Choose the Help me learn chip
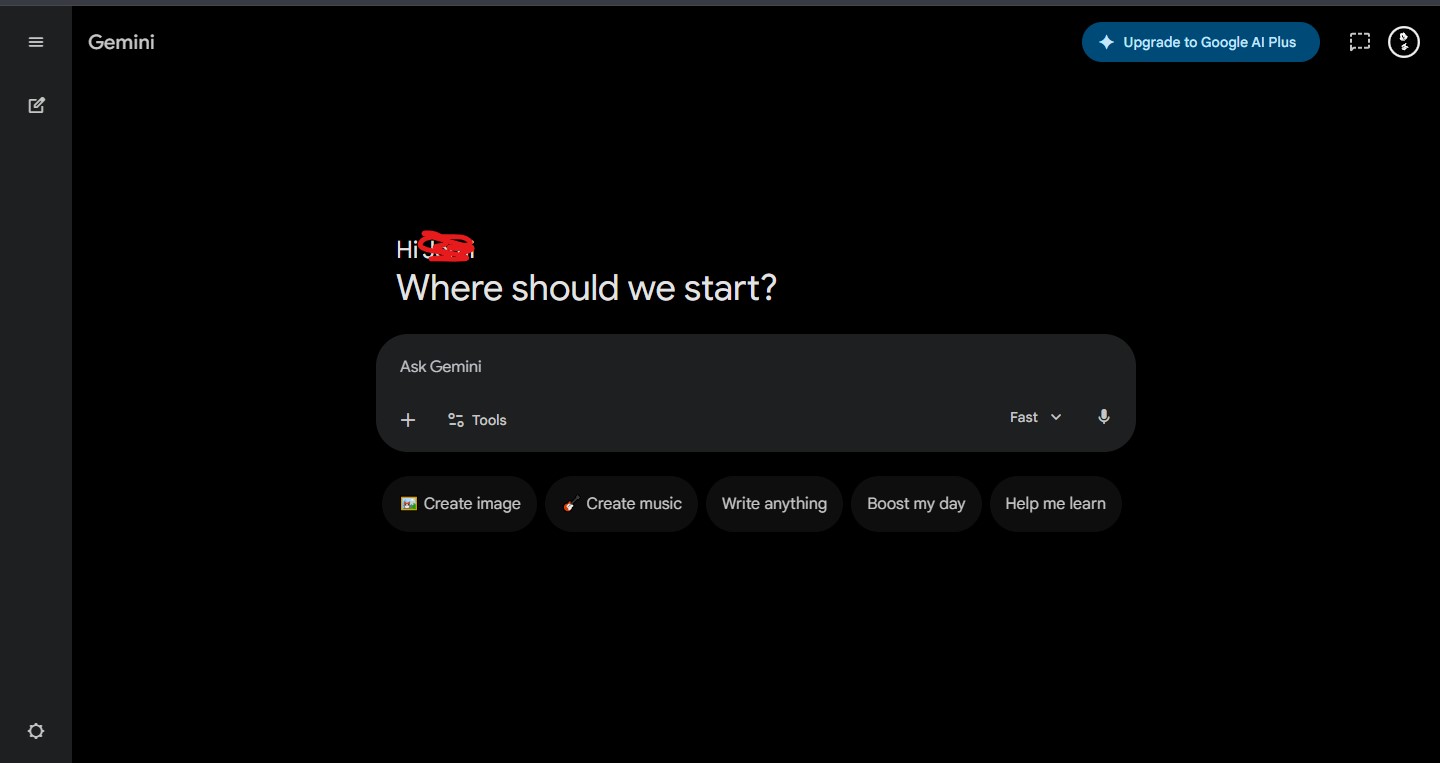1440x763 pixels. pos(1055,504)
